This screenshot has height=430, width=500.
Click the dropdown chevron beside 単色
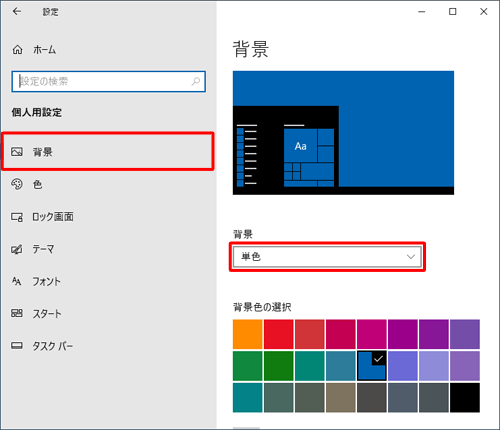411,257
